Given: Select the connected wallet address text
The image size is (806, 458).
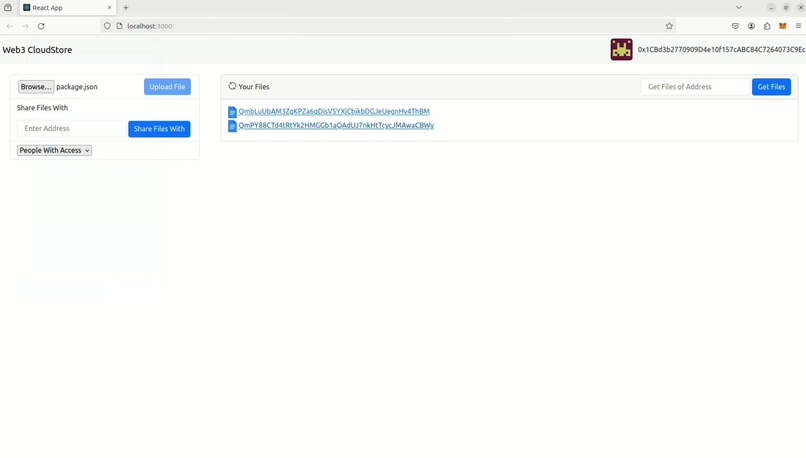Looking at the screenshot, I should [x=721, y=50].
